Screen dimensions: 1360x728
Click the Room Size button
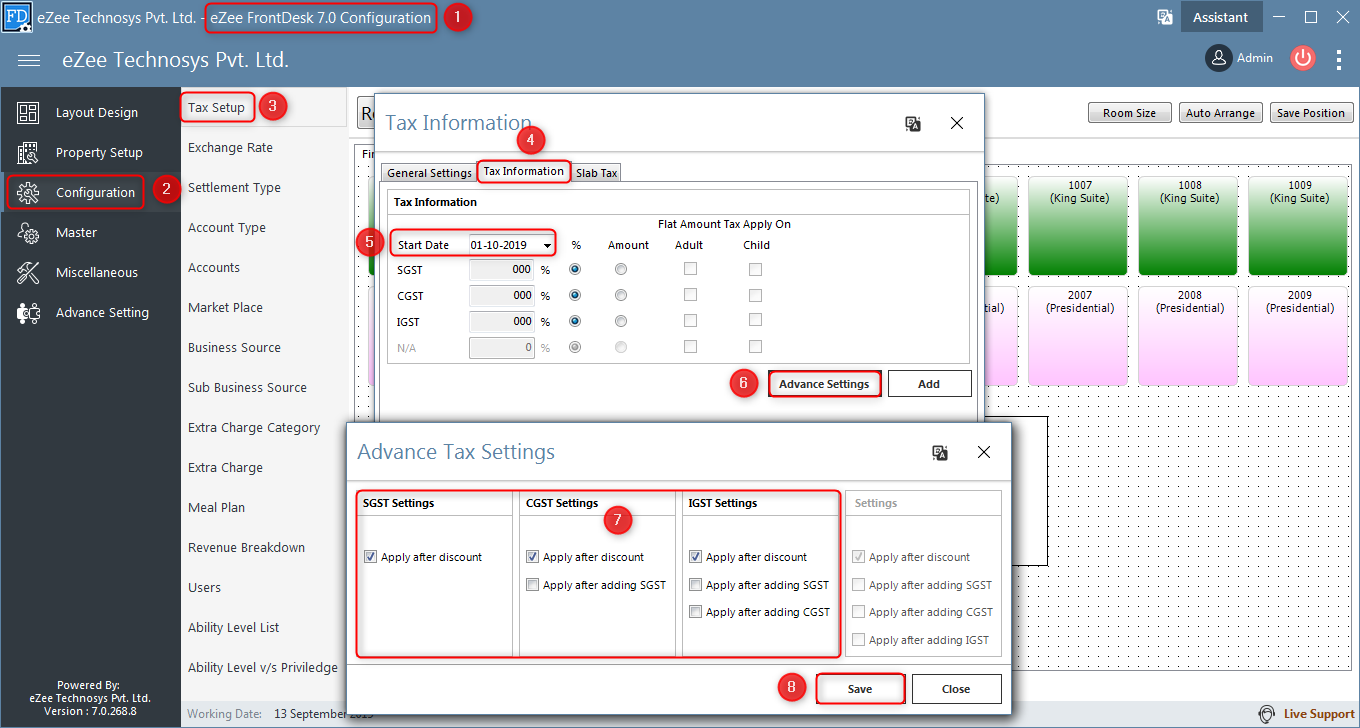(x=1129, y=113)
